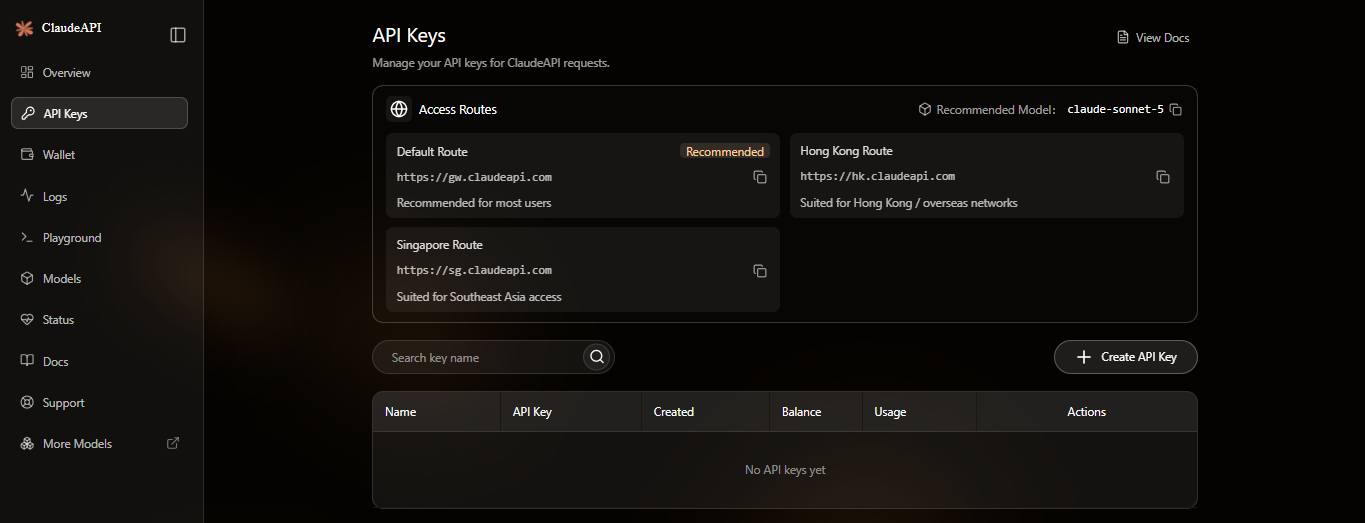Click the magnifier search button

click(597, 357)
